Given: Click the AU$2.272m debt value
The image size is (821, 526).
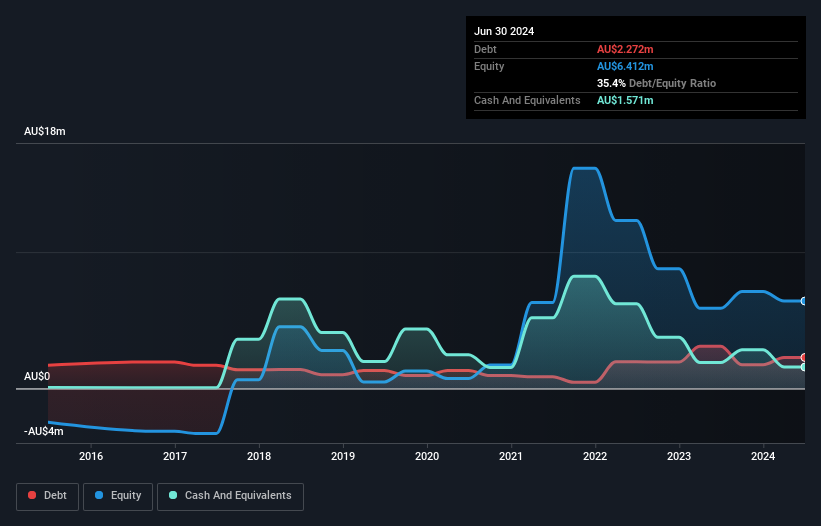Looking at the screenshot, I should pos(625,49).
